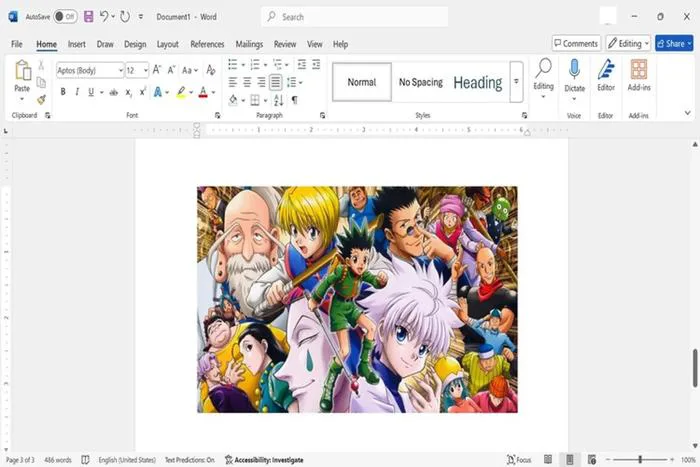The image size is (700, 467).
Task: Switch to Read Mode view icon
Action: (548, 459)
